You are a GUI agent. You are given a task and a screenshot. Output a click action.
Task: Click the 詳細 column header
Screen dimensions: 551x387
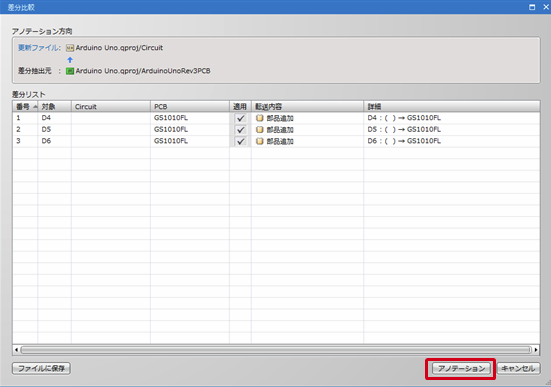pyautogui.click(x=452, y=107)
